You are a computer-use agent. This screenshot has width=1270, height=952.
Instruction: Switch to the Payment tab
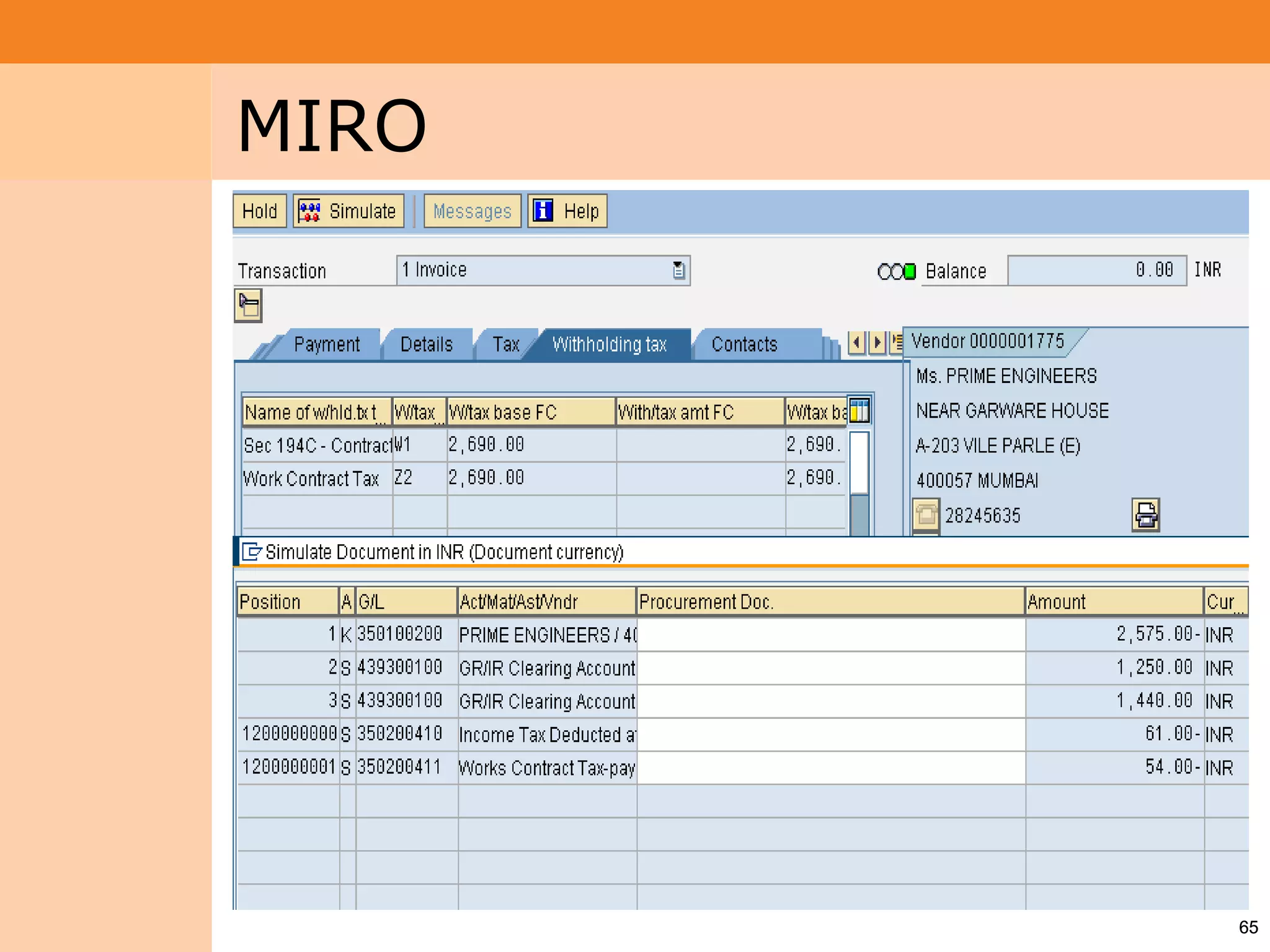327,345
